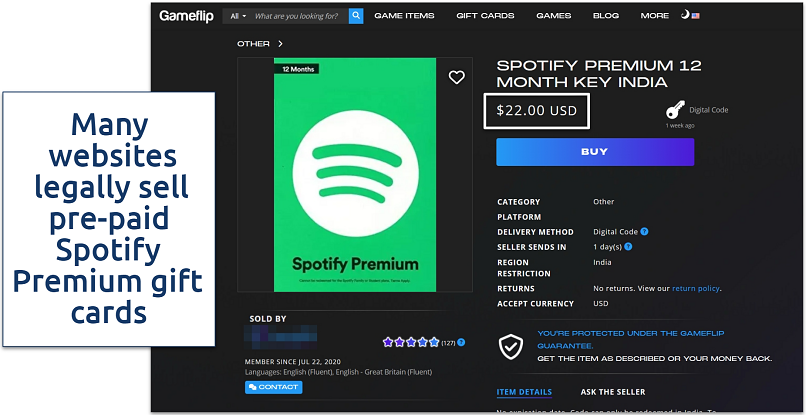Focus the search input field
This screenshot has width=806, height=415.
[298, 16]
